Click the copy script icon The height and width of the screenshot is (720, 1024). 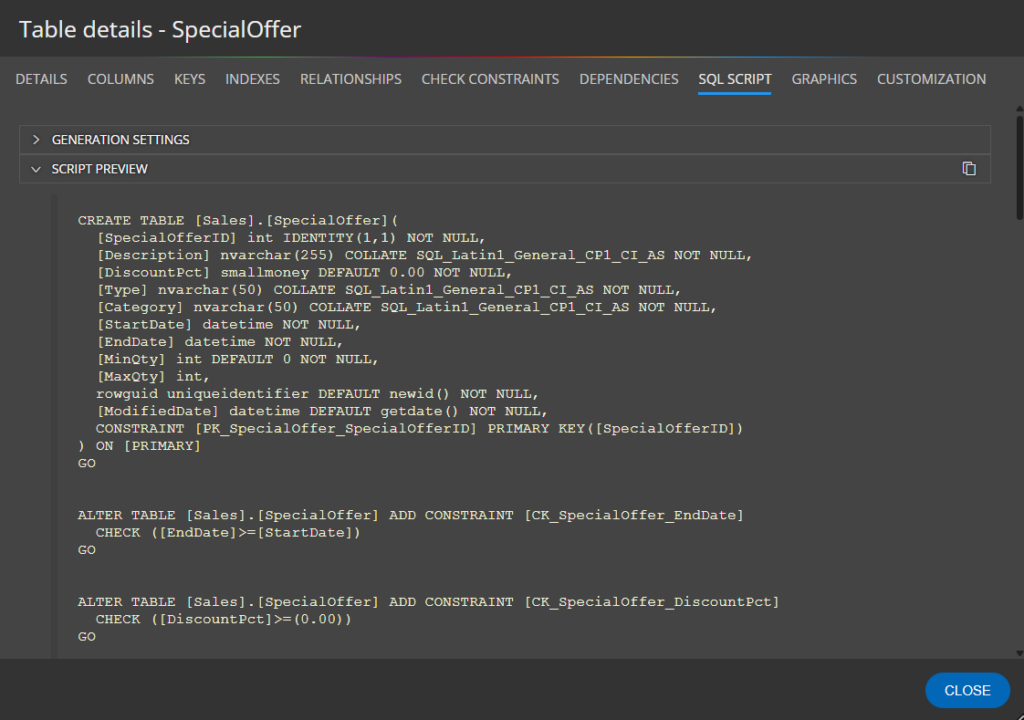tap(968, 169)
